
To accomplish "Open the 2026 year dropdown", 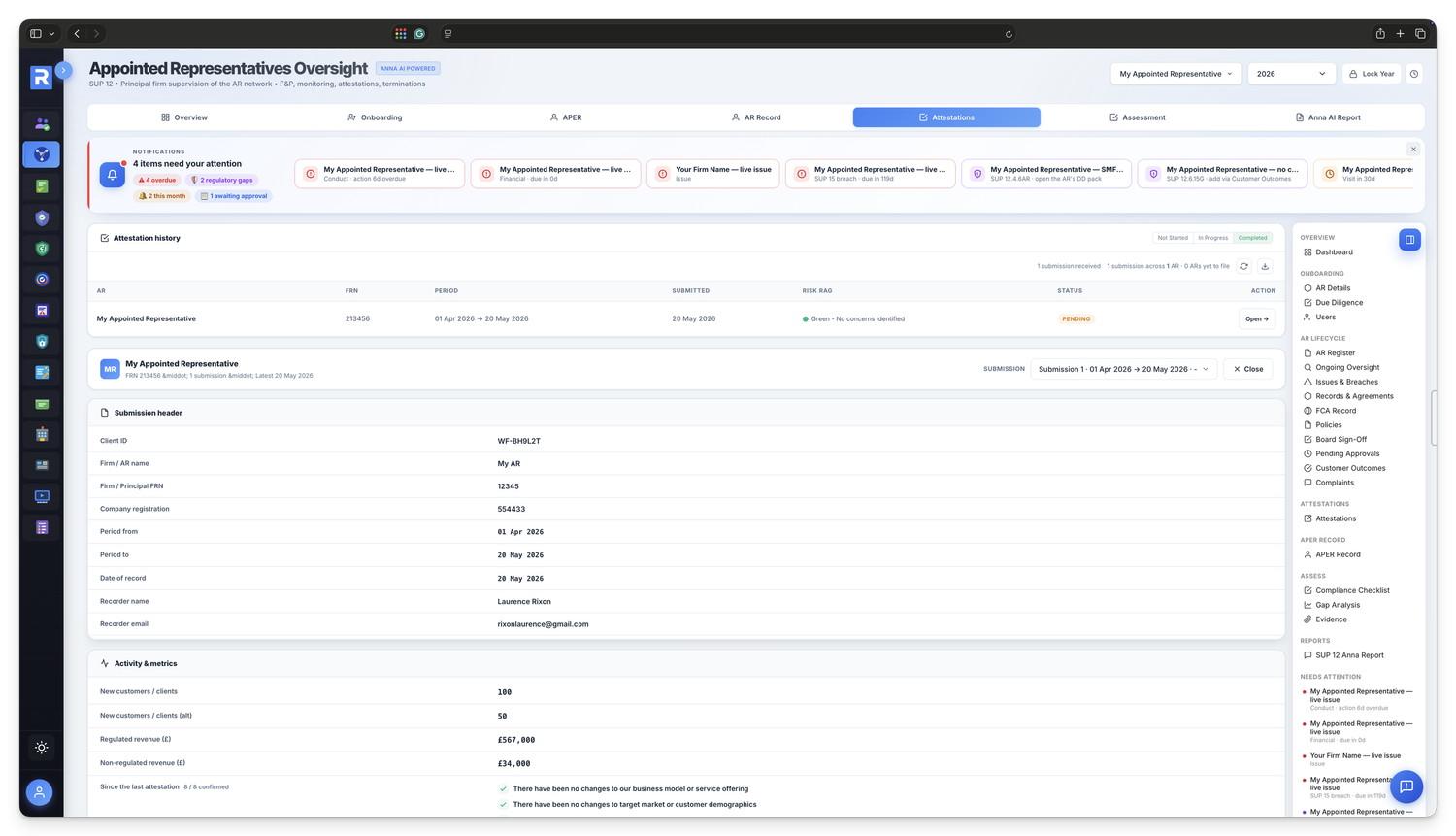I will tap(1290, 74).
